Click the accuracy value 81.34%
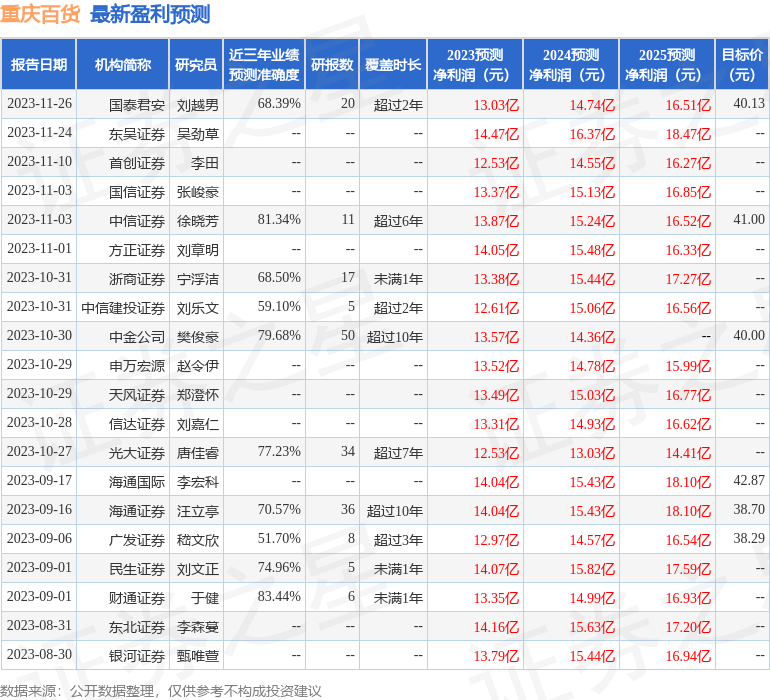This screenshot has width=770, height=700. 279,219
